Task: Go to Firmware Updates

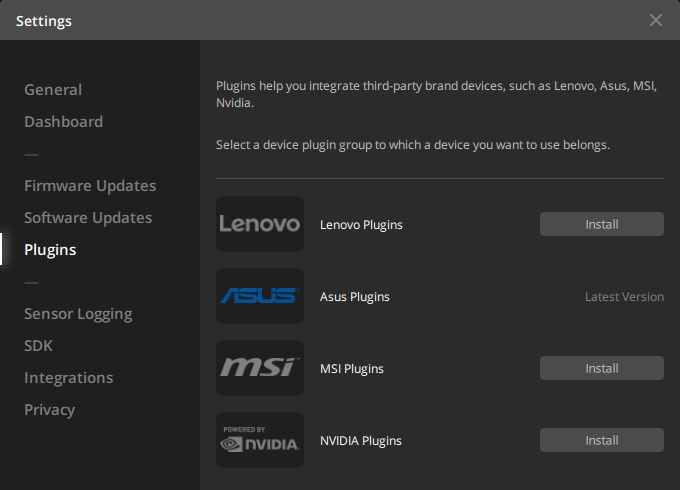Action: 90,186
